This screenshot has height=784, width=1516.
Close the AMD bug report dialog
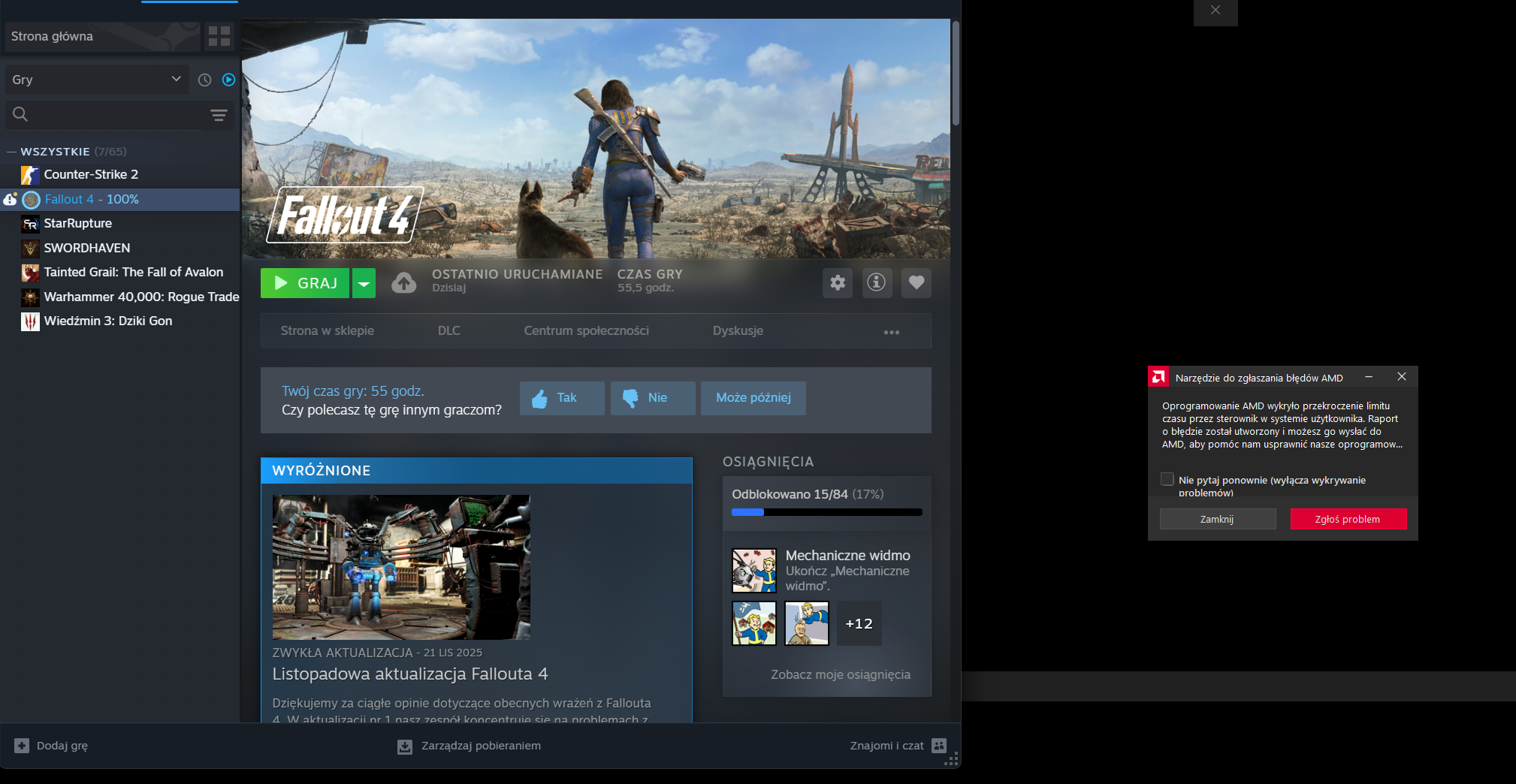tap(1402, 377)
